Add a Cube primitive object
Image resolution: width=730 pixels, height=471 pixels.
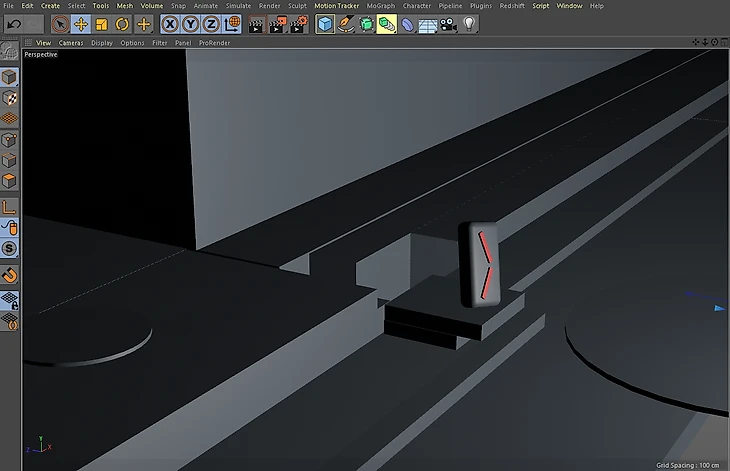(325, 23)
